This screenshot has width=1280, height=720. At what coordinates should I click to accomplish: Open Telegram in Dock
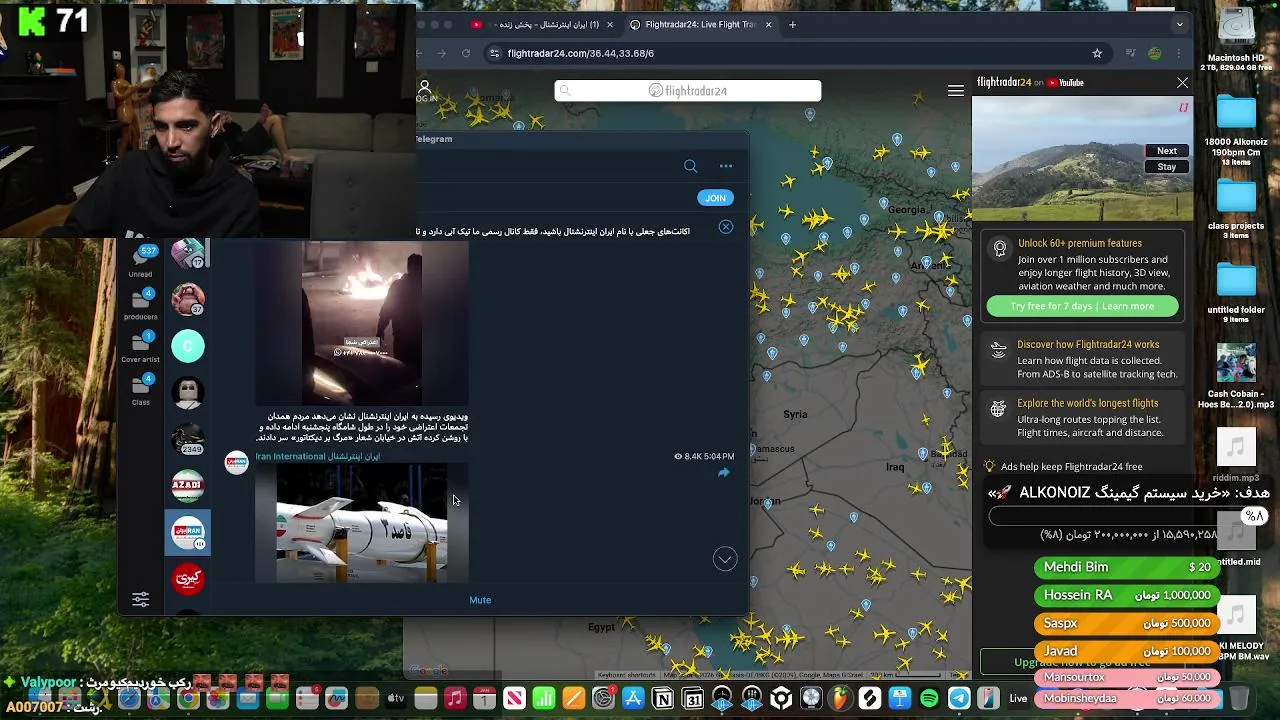click(959, 698)
